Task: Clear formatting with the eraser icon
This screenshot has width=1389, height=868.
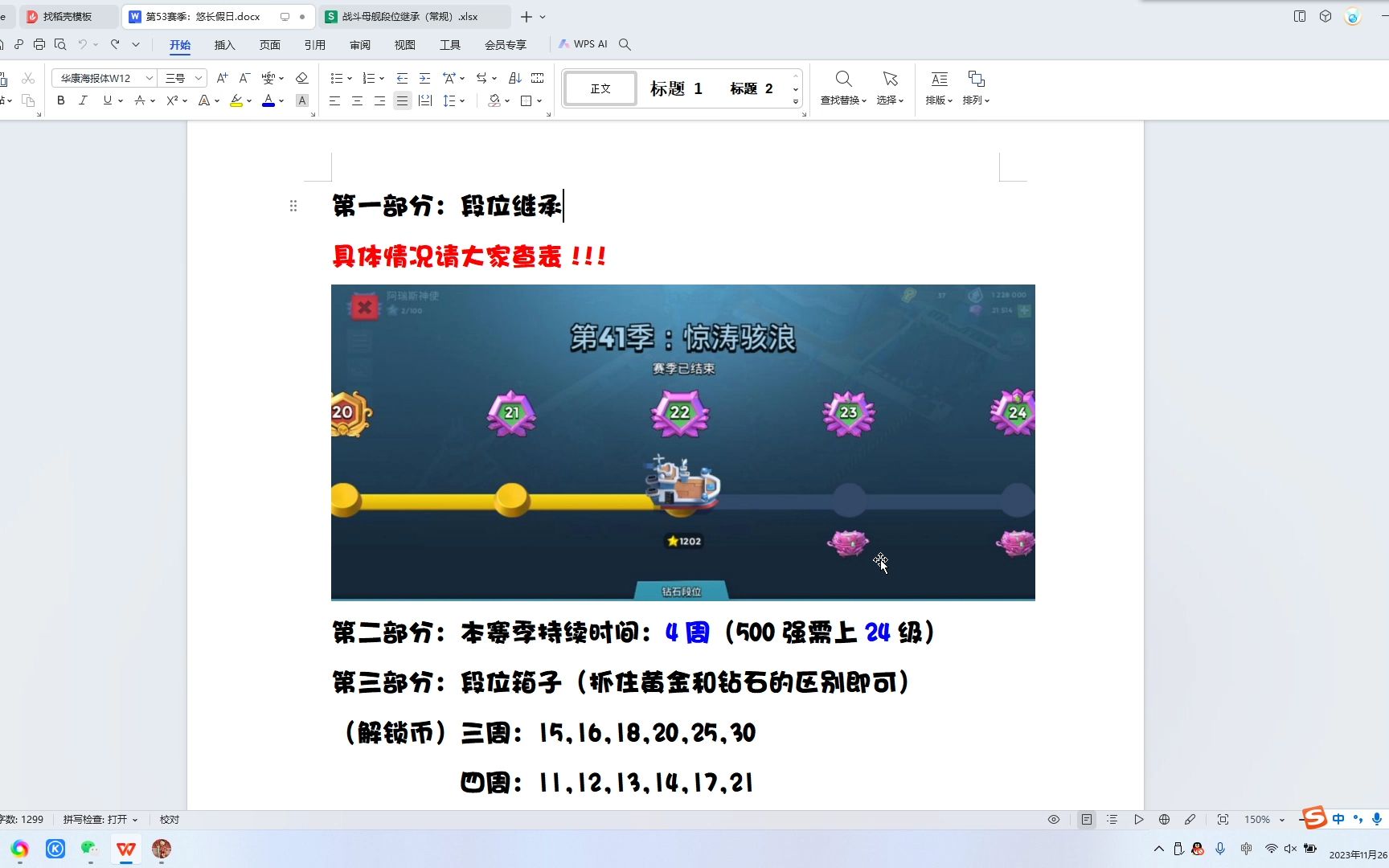Action: click(x=302, y=78)
